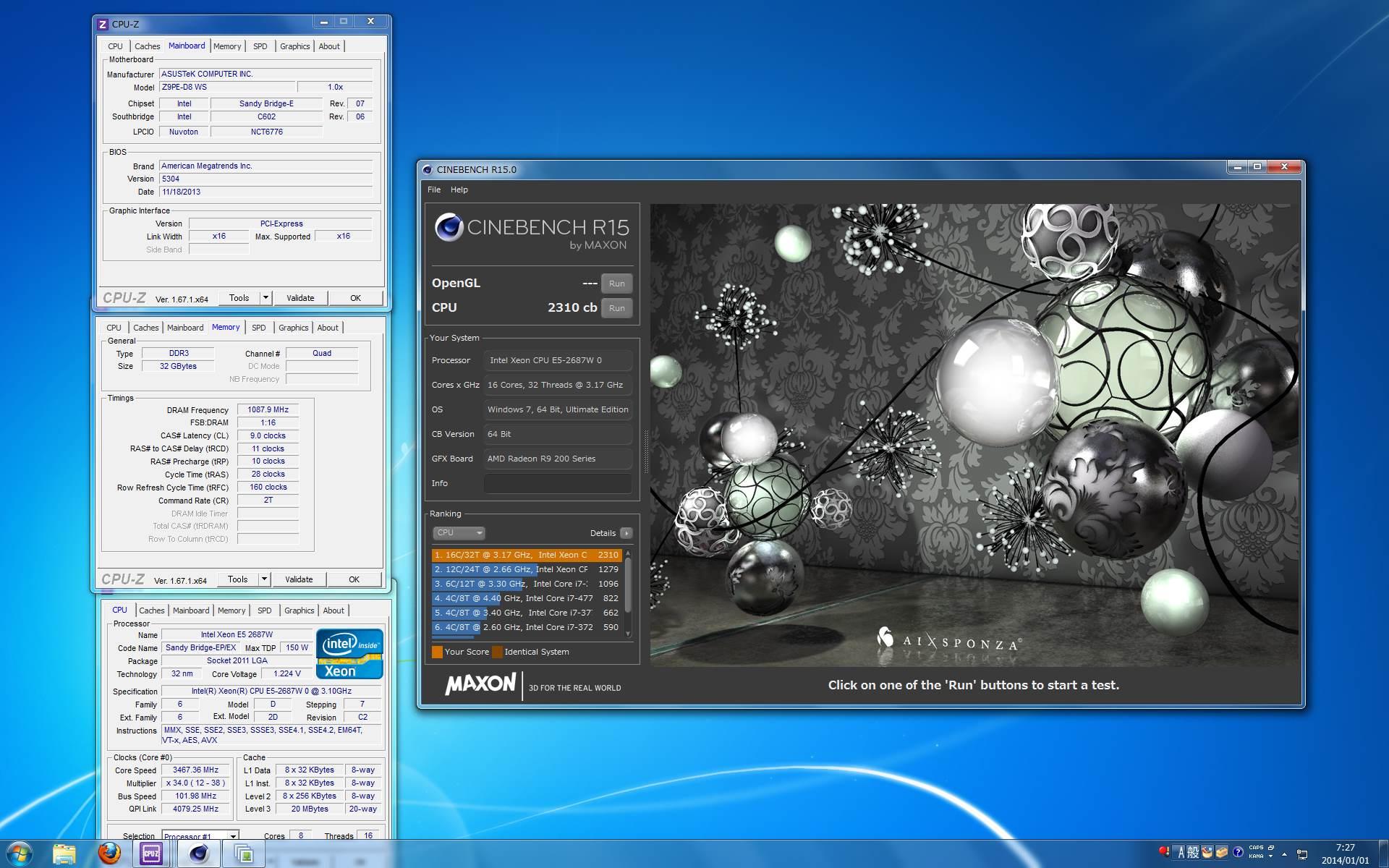Click the Details arrow in Ranking
Screen dimensions: 1389x868
coord(626,533)
